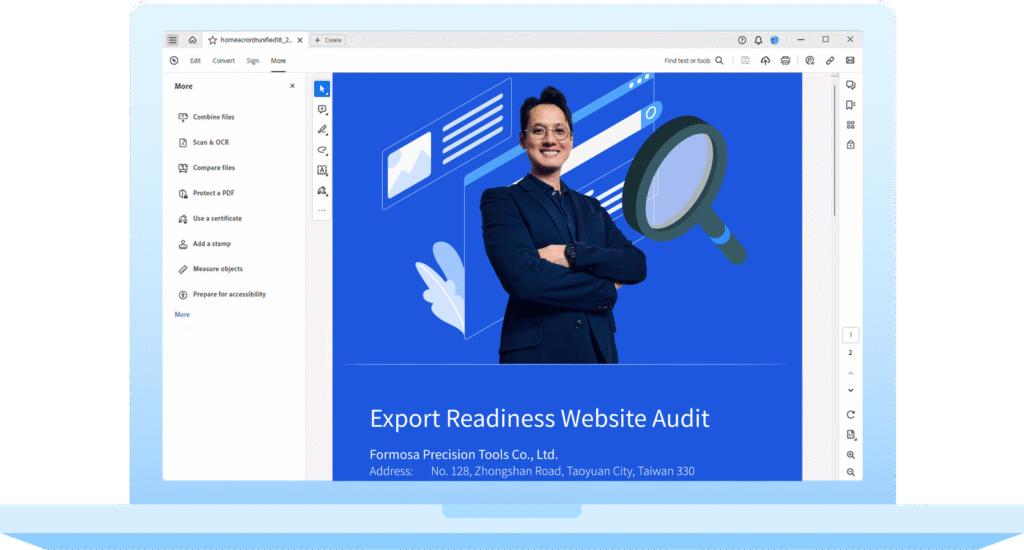This screenshot has width=1024, height=550.
Task: Rotate the page using the rotate icon
Action: pos(850,414)
